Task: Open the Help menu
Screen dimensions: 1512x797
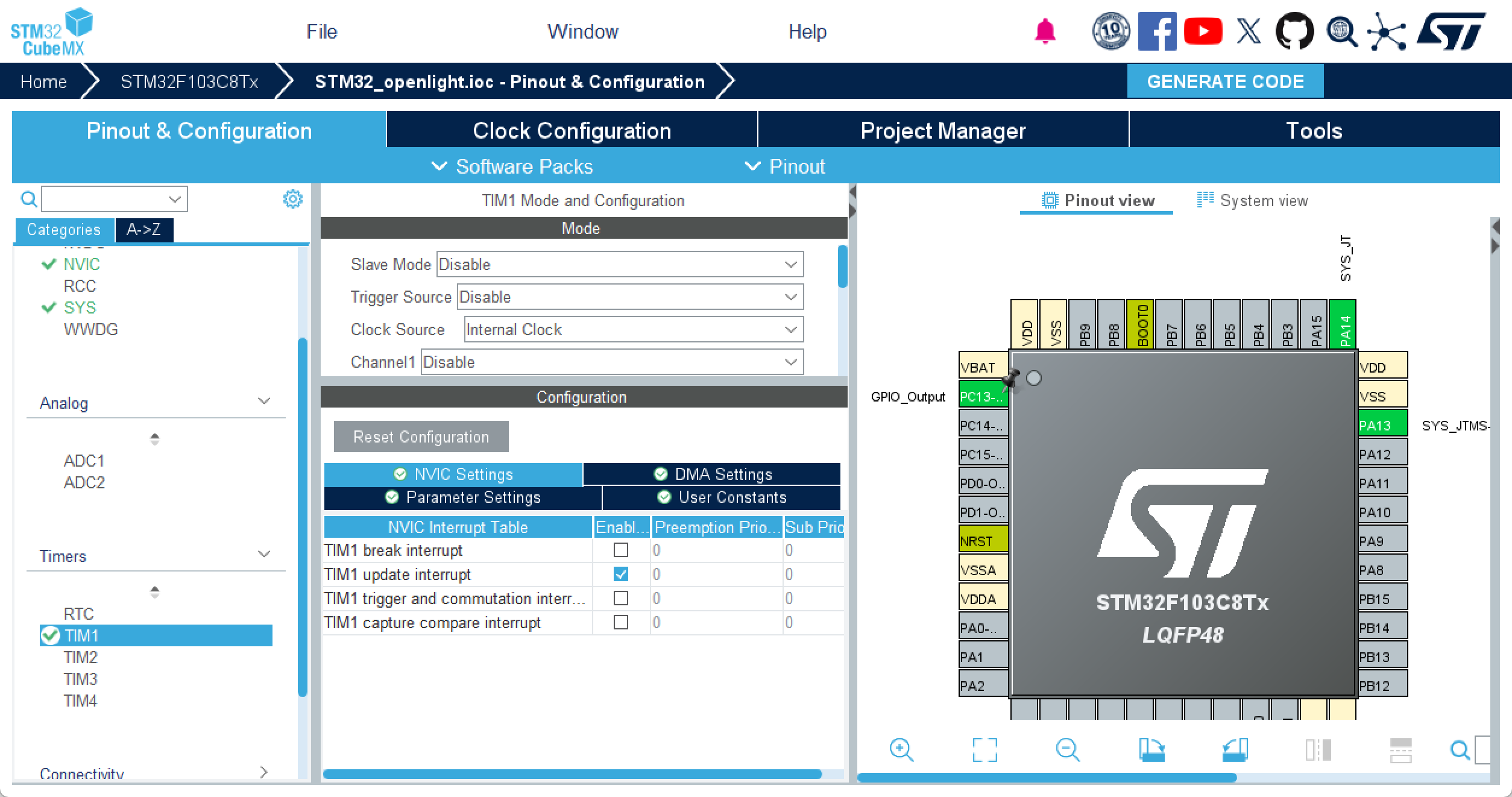Action: pos(807,31)
